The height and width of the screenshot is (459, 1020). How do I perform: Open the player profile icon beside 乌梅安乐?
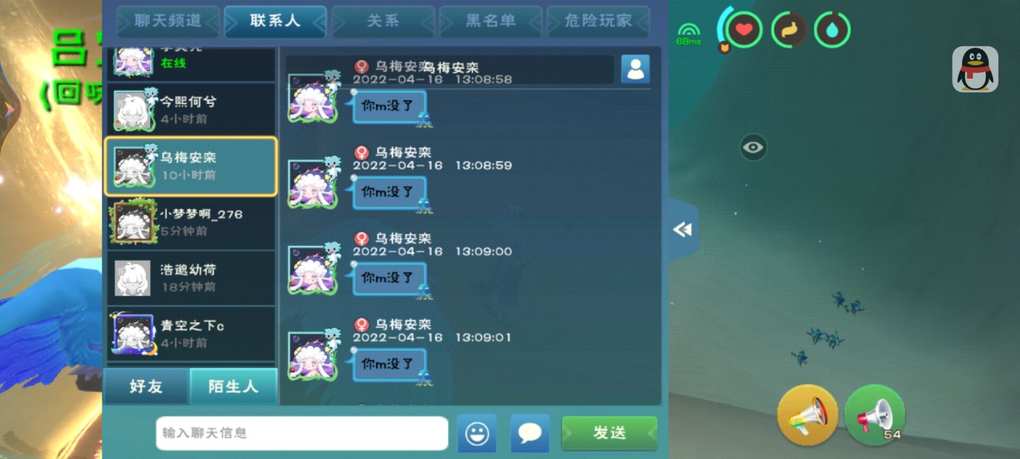(635, 69)
